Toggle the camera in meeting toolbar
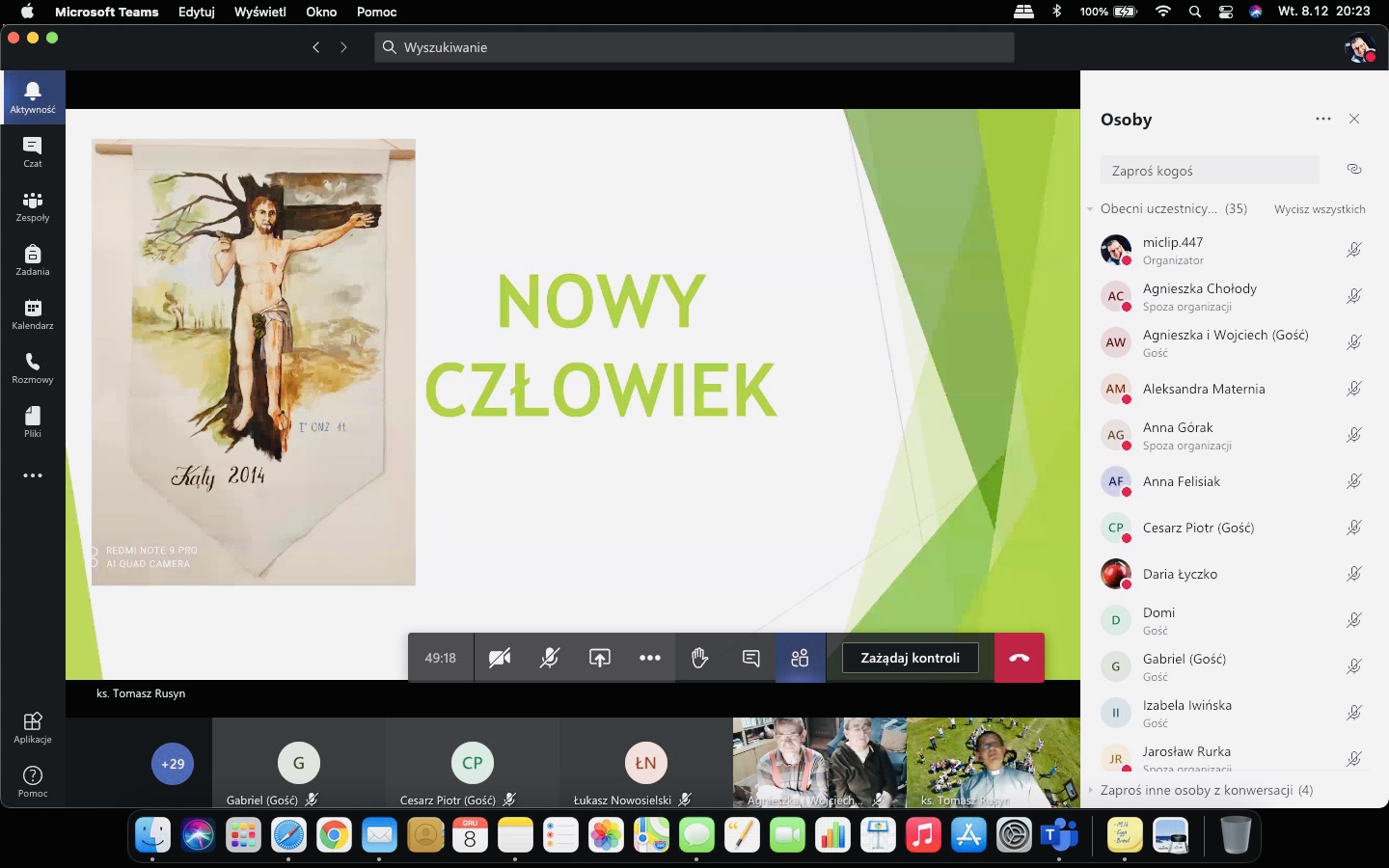Screen dimensions: 1389x868 tap(500, 658)
